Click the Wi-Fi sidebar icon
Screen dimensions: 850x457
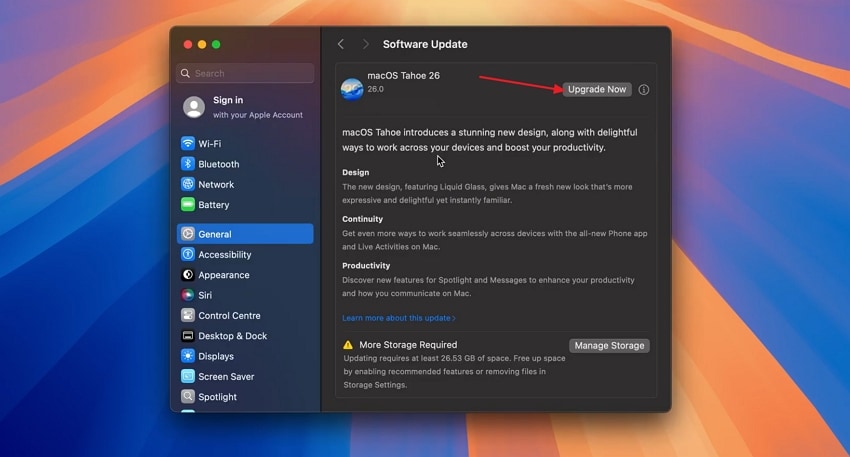pos(188,144)
